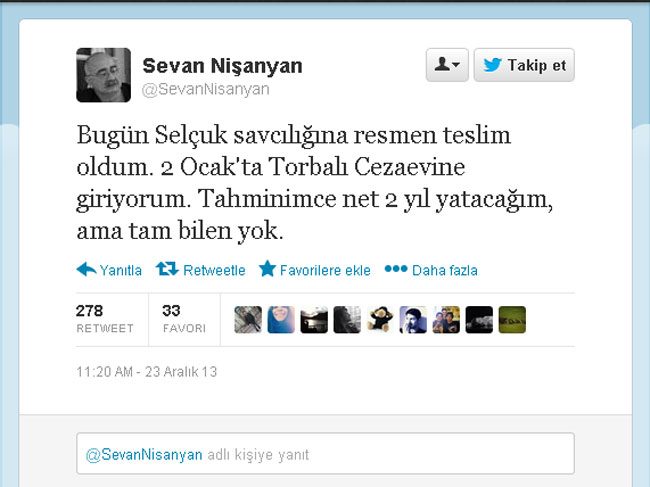Click the reply input field for @SevanNisanyan

[x=325, y=453]
